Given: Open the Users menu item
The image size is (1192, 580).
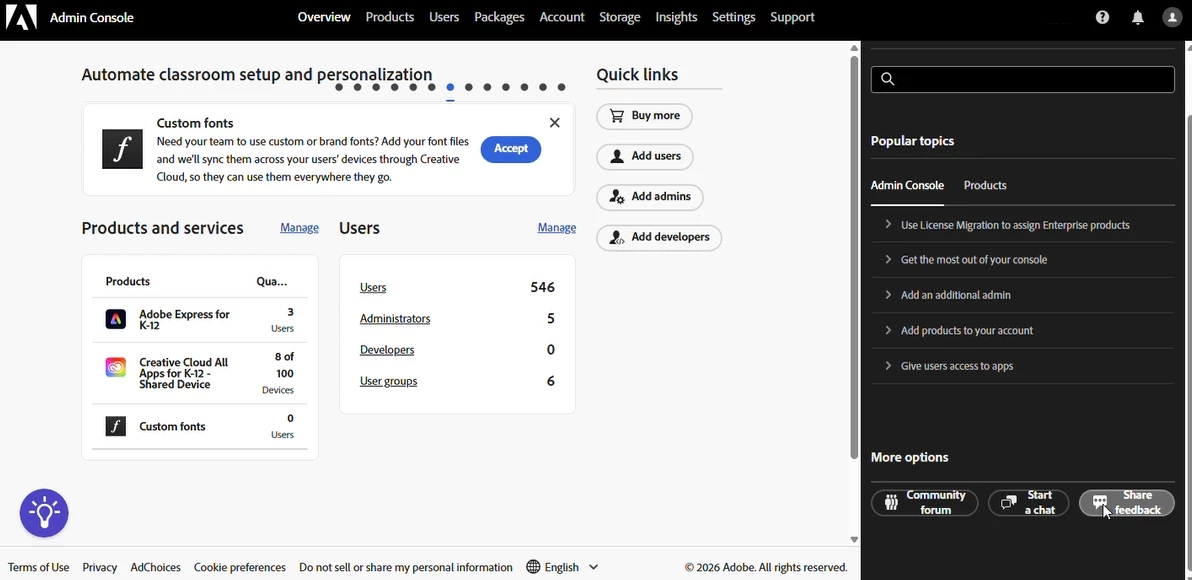Looking at the screenshot, I should [444, 17].
